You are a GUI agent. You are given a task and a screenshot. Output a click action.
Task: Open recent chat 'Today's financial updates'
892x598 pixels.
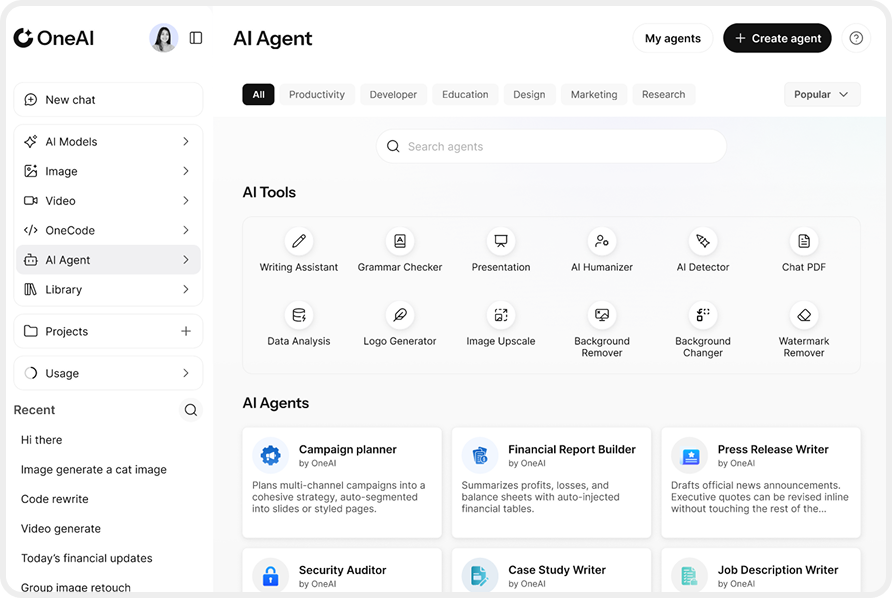point(86,558)
